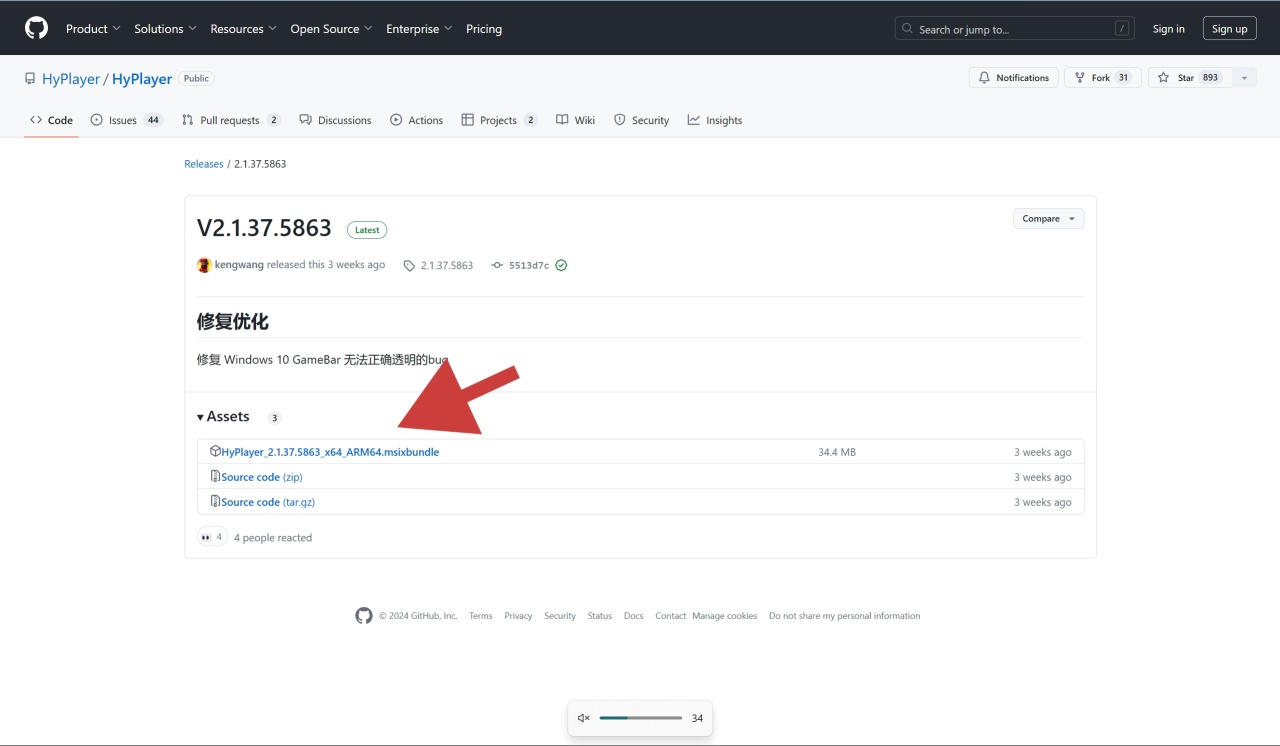The width and height of the screenshot is (1280, 746).
Task: Open the Compare dropdown
Action: [1048, 218]
